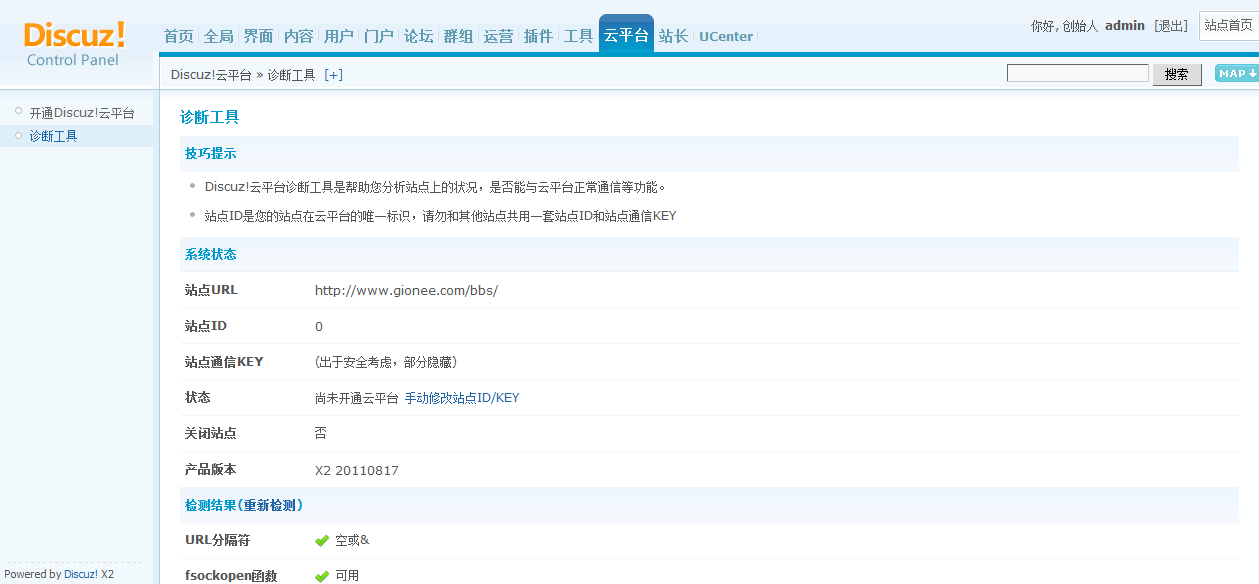Click the Discuz! Control Panel logo
Image resolution: width=1259 pixels, height=584 pixels.
click(x=75, y=45)
